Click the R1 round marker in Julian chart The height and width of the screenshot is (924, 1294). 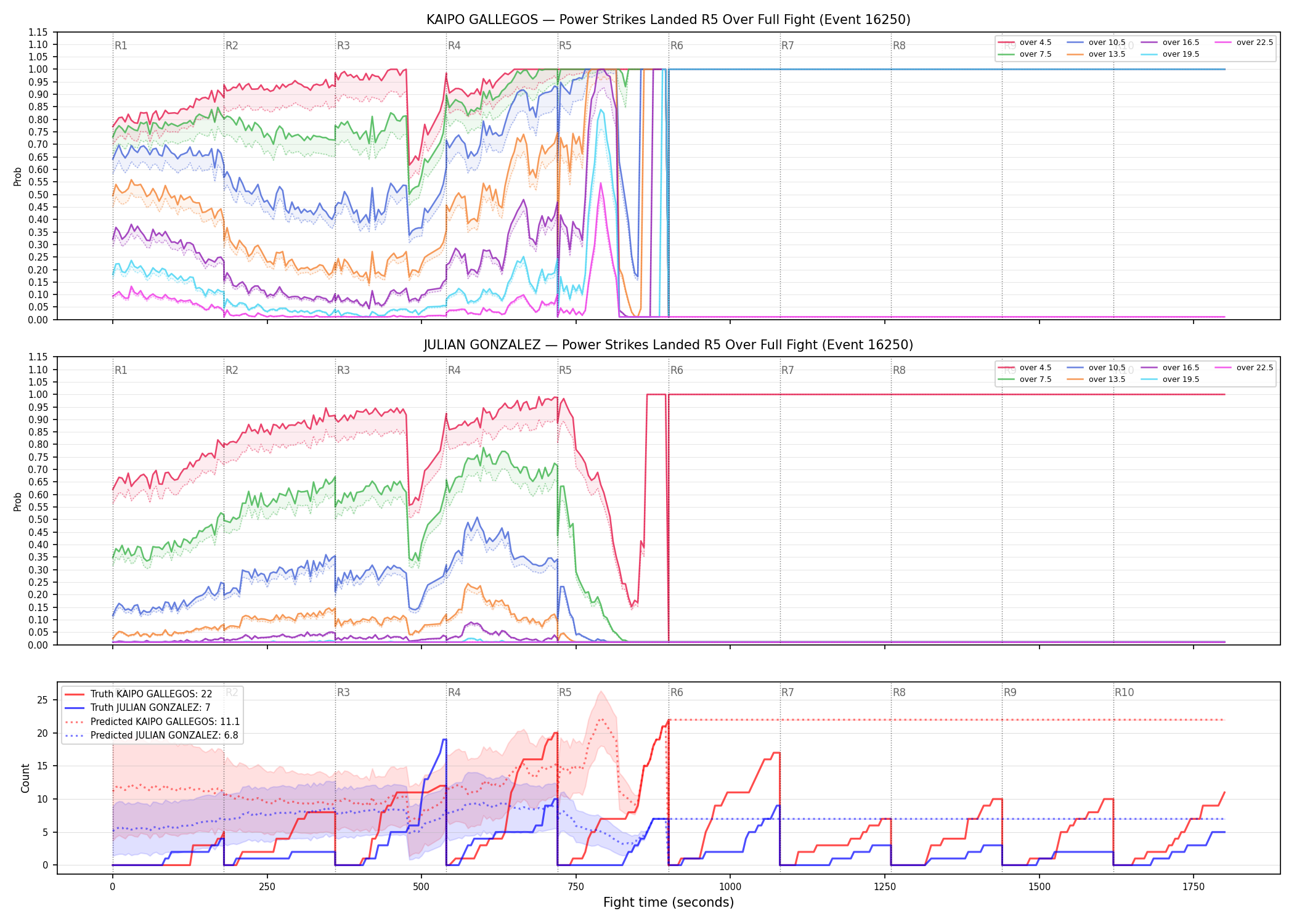click(121, 370)
